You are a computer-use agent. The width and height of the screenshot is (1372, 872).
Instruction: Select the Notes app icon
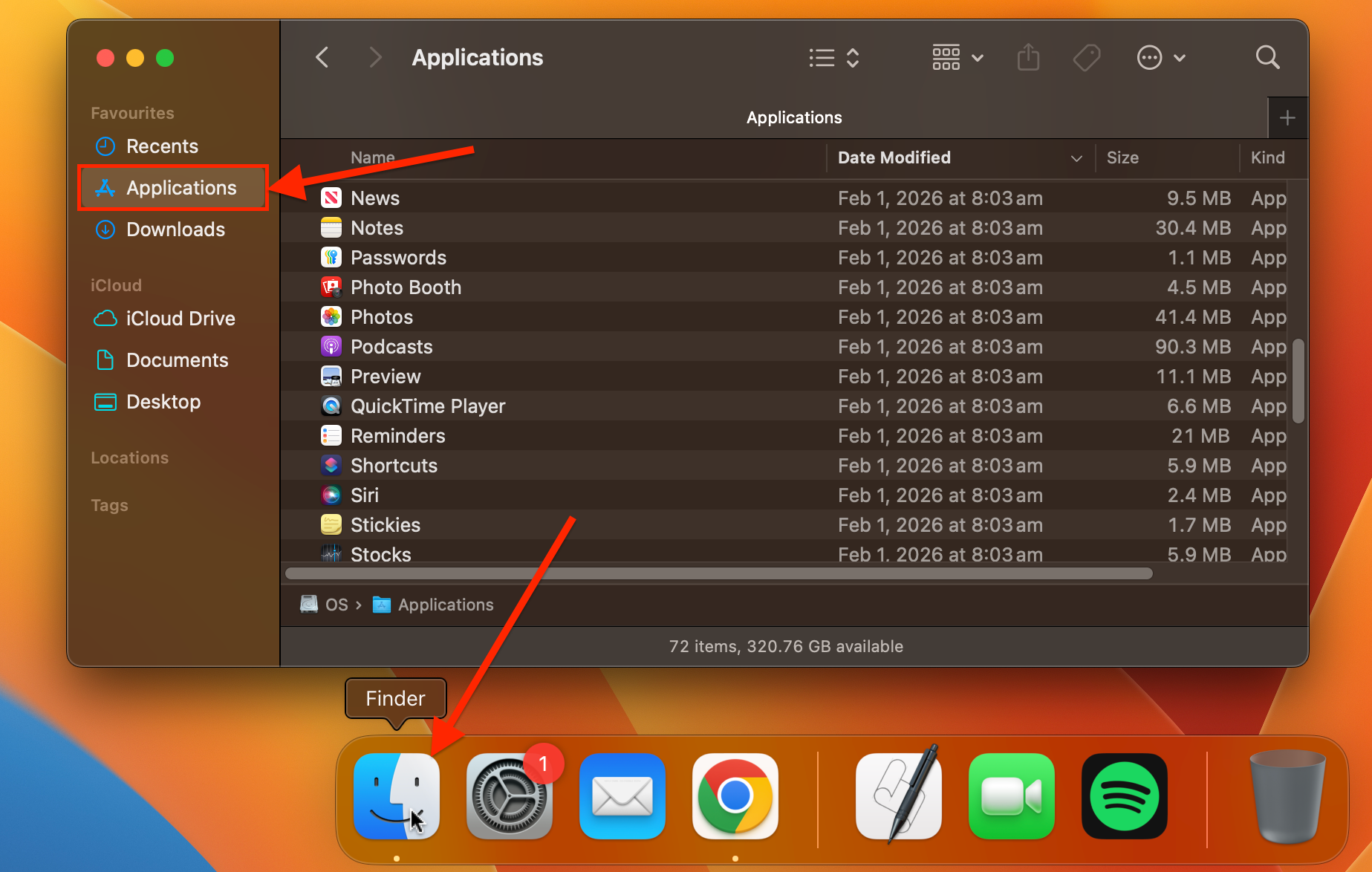331,227
